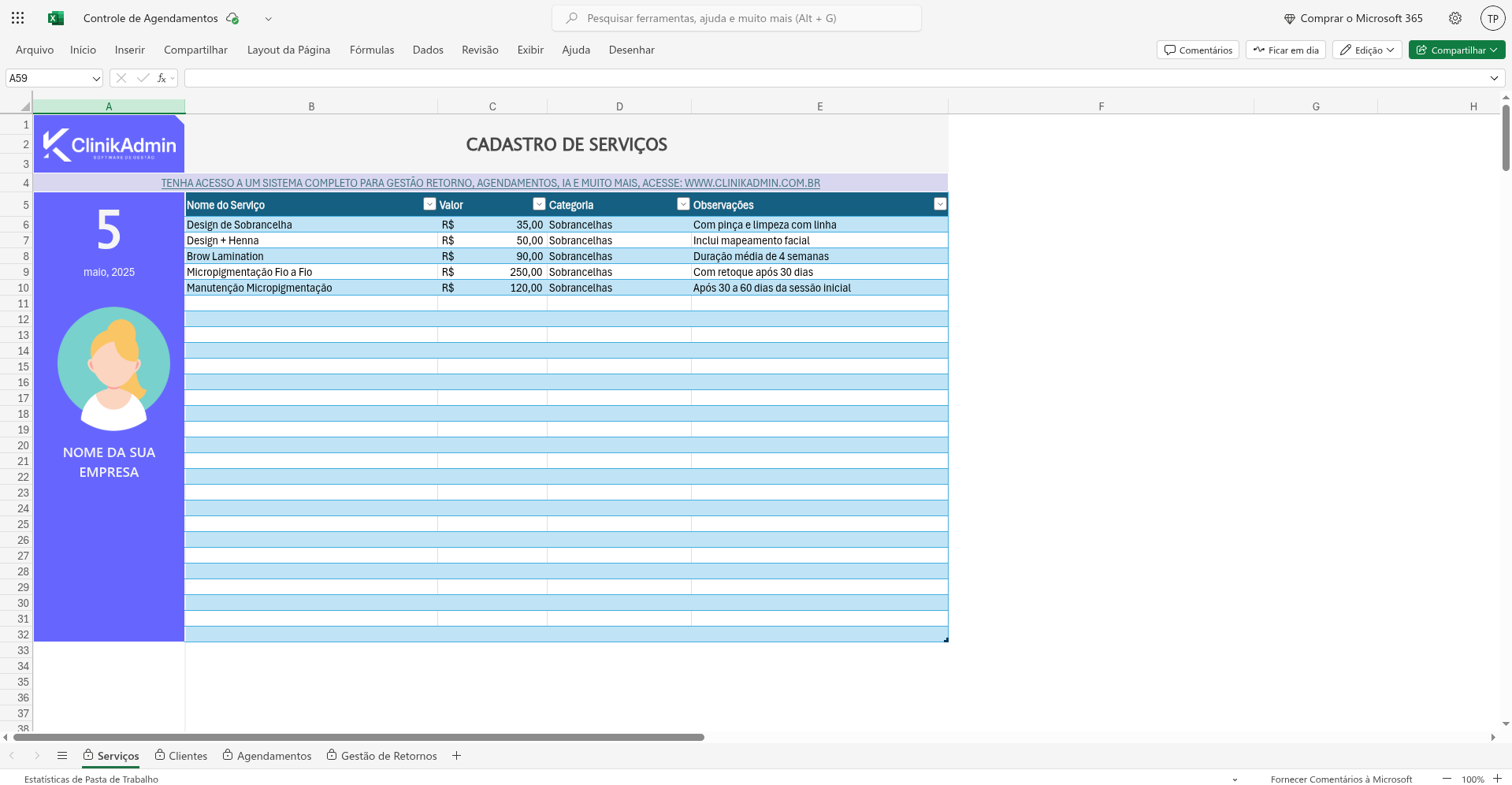Open the ClinikAdmin website promo link
Image resolution: width=1512 pixels, height=785 pixels.
click(x=490, y=183)
